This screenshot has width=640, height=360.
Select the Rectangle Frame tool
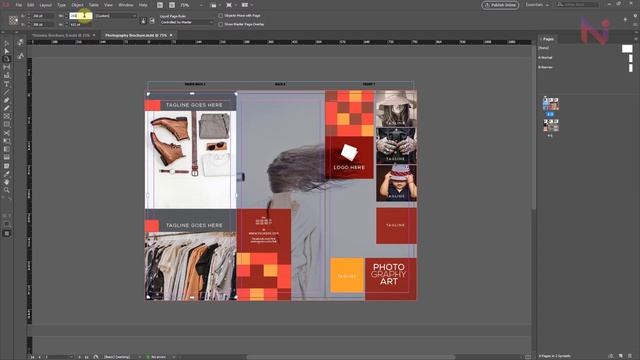point(7,117)
